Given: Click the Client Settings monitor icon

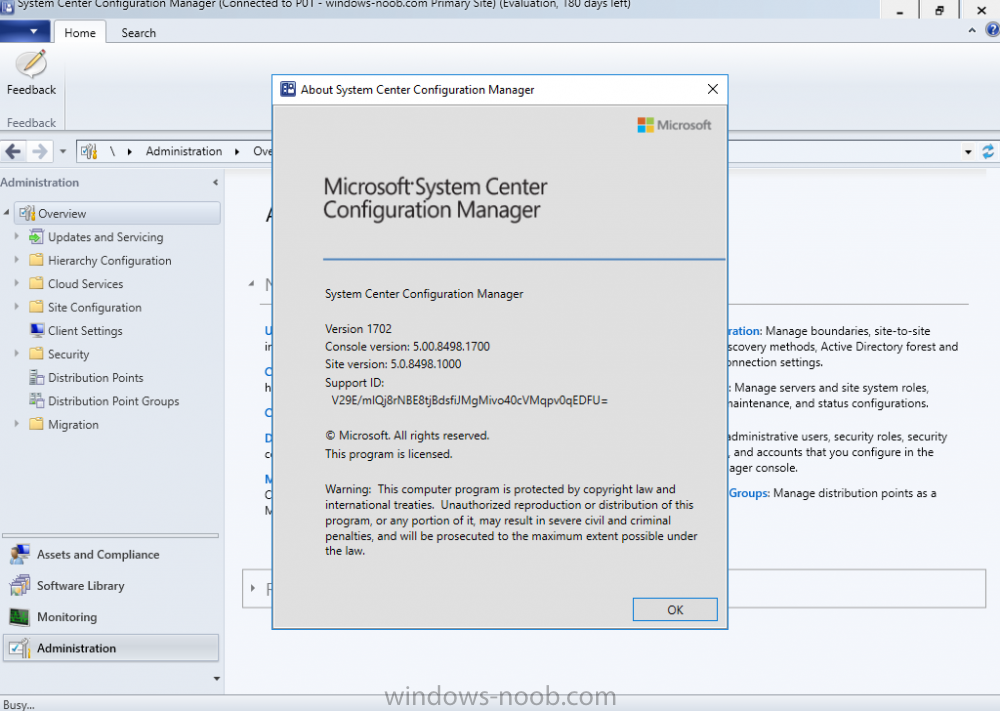Looking at the screenshot, I should (36, 330).
